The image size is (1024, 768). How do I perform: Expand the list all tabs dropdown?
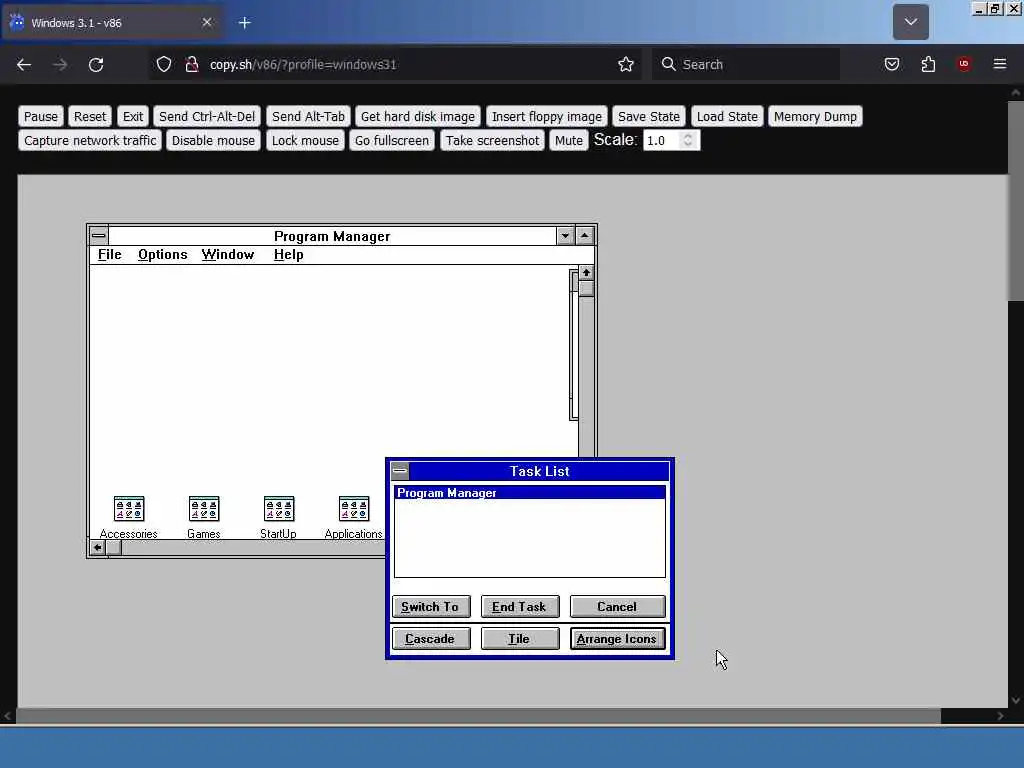[x=910, y=22]
